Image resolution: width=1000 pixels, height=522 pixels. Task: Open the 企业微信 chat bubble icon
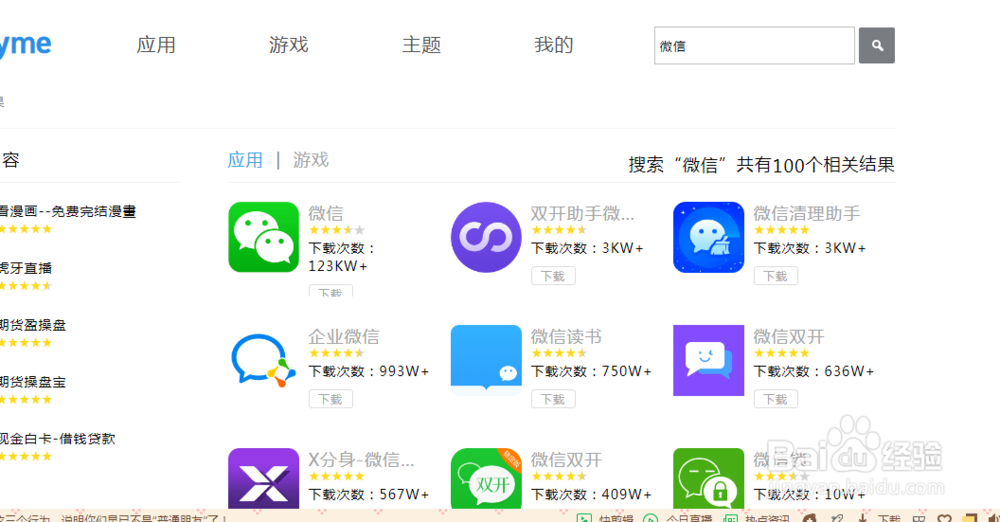click(263, 360)
